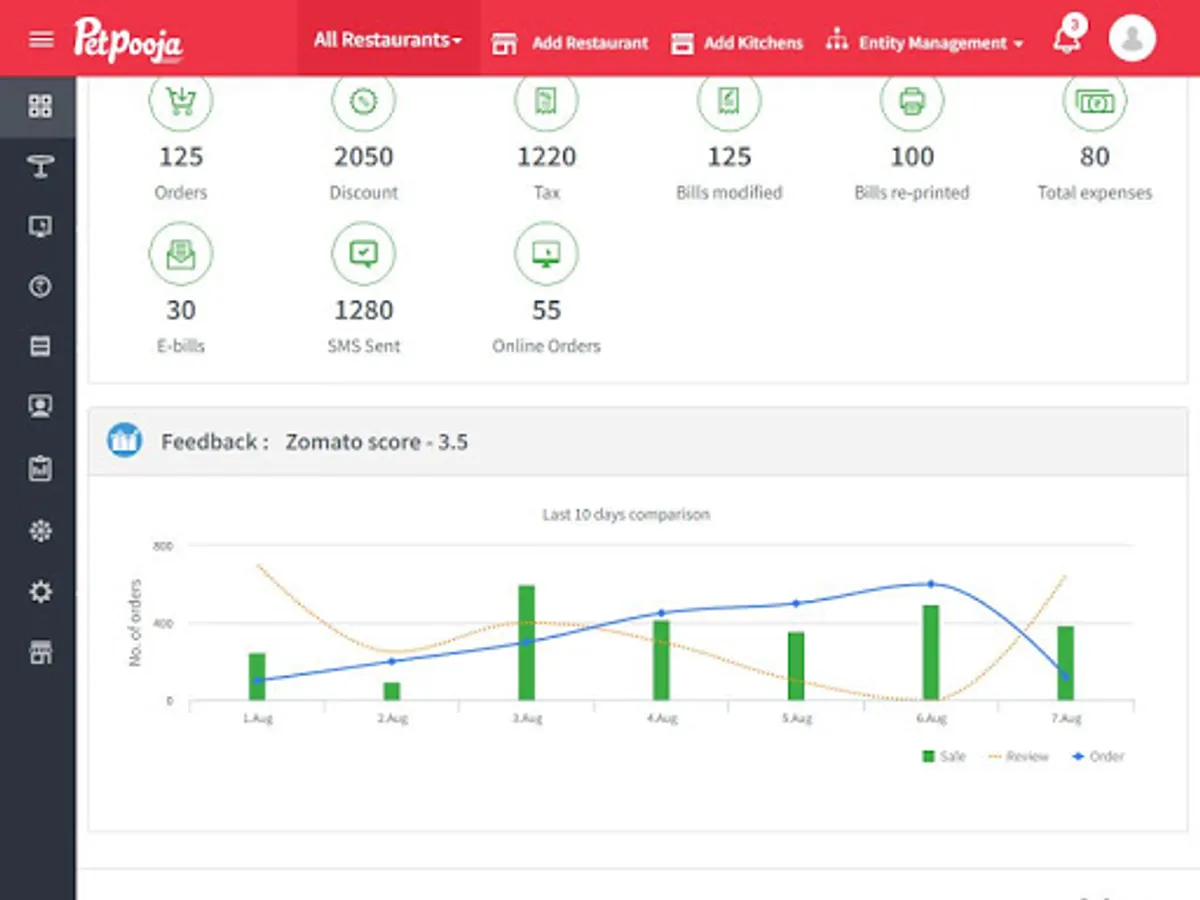Click the 3.Aug sale bar

pyautogui.click(x=526, y=642)
